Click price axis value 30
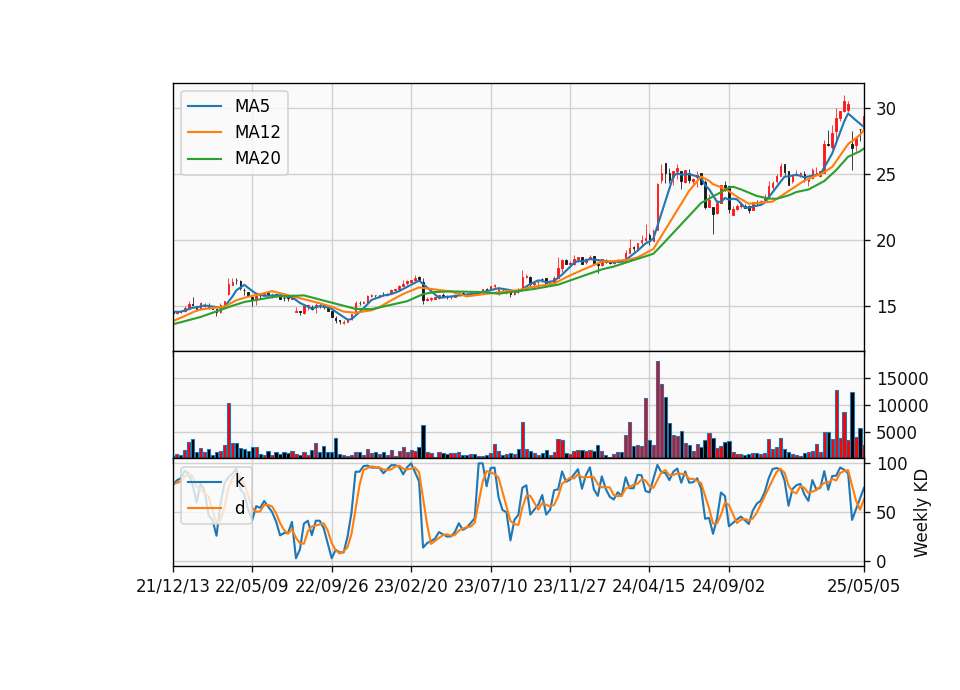960x690 pixels. pyautogui.click(x=886, y=109)
